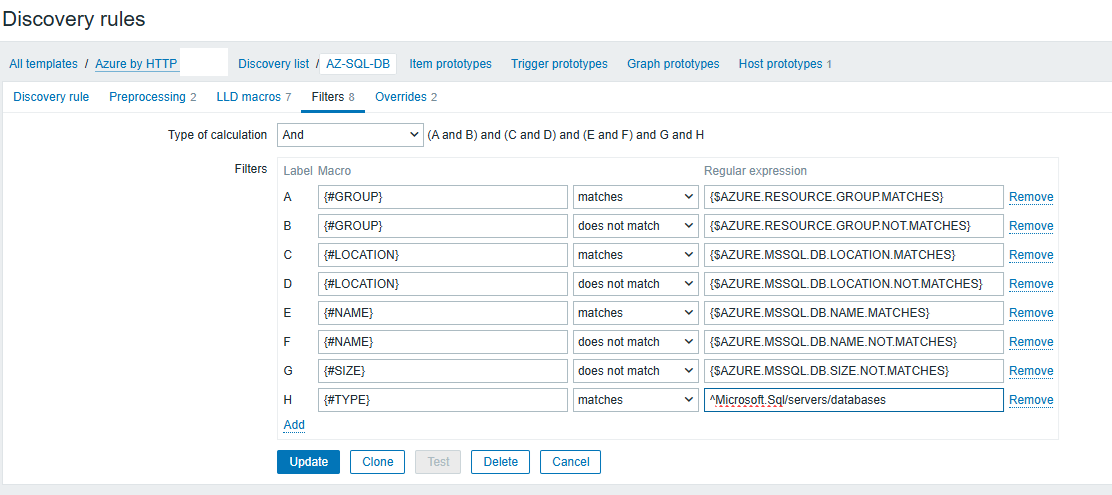
Task: Add a new filter row
Action: 294,425
